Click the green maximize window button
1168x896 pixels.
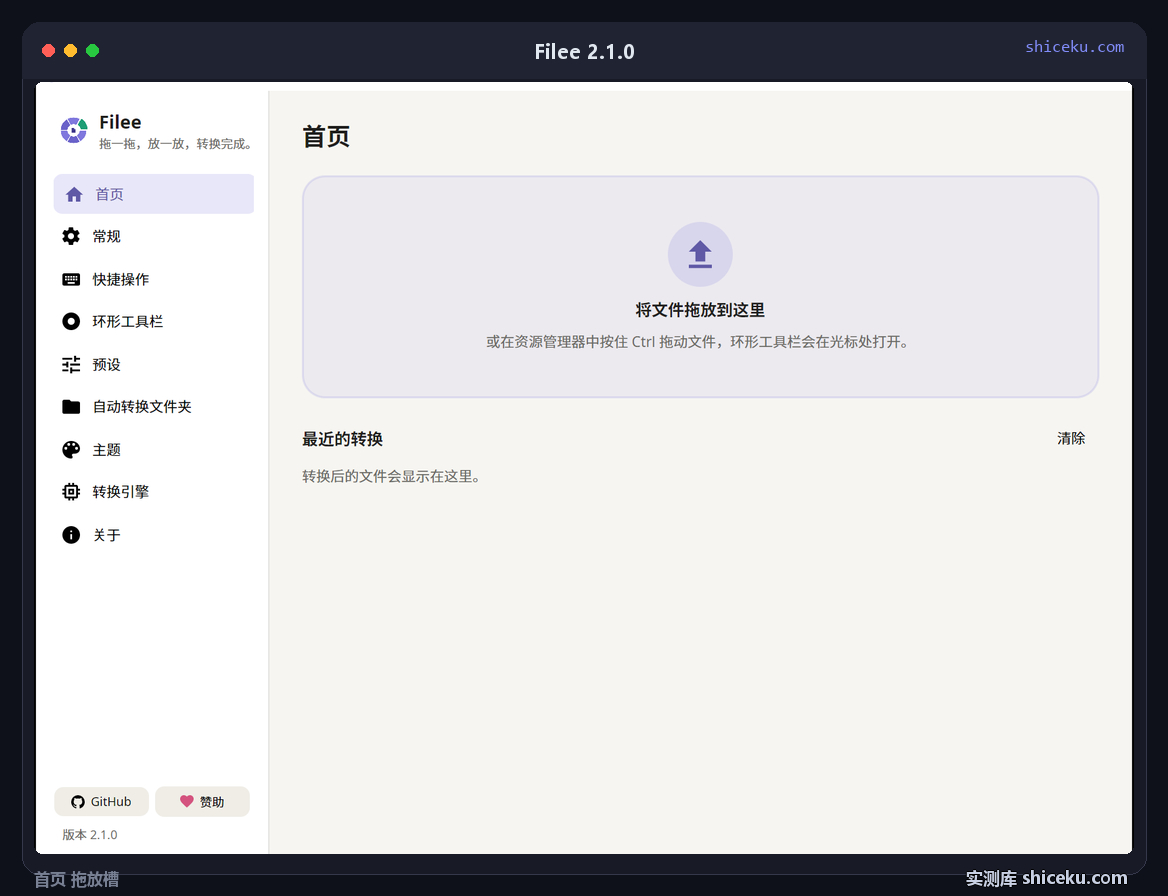tap(93, 51)
